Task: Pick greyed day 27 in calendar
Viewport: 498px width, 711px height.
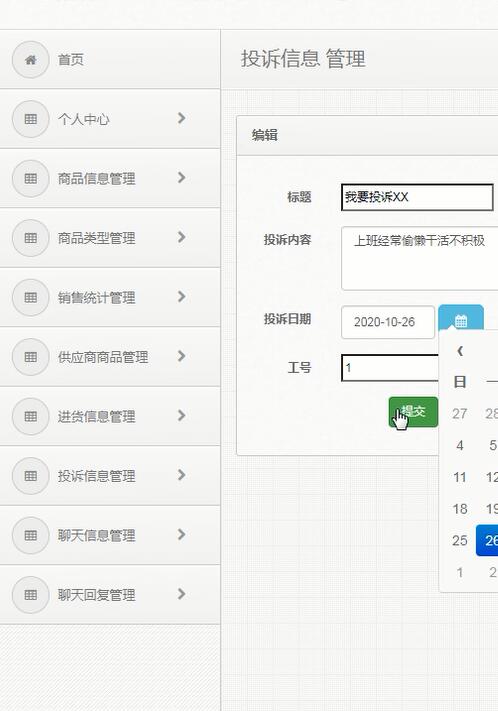Action: pyautogui.click(x=459, y=413)
